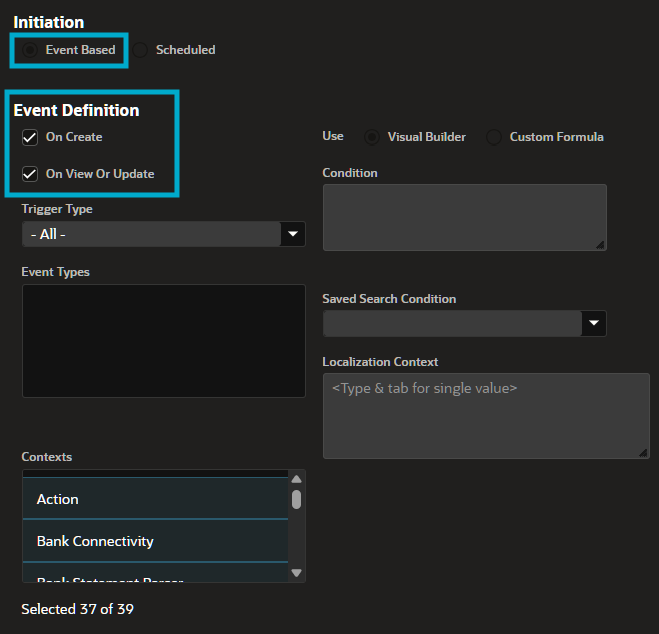
Task: Click the Contexts label
Action: [x=47, y=457]
